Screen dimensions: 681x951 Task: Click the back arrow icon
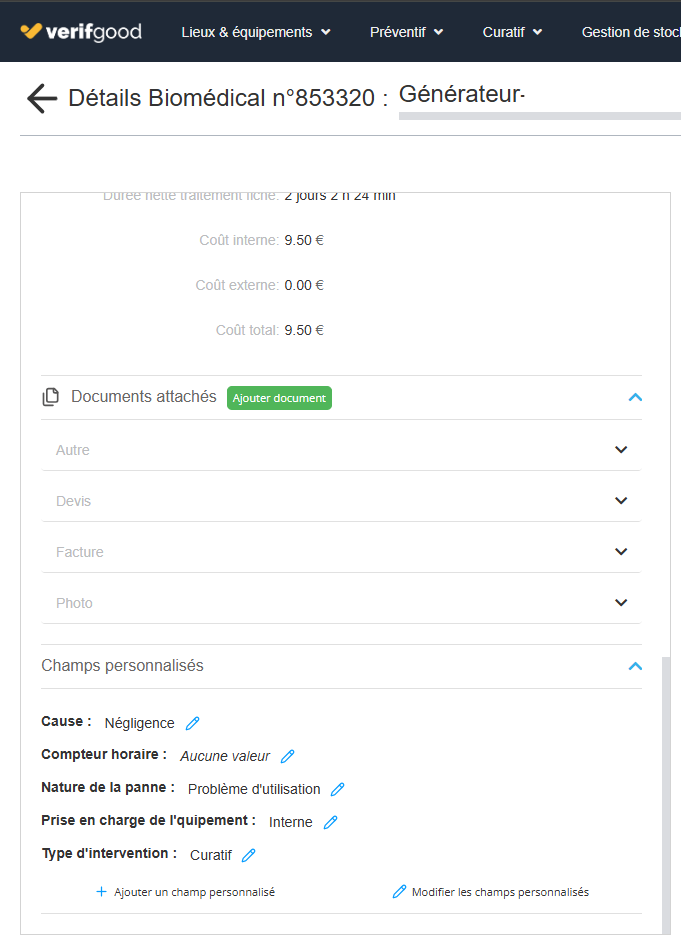(x=41, y=98)
